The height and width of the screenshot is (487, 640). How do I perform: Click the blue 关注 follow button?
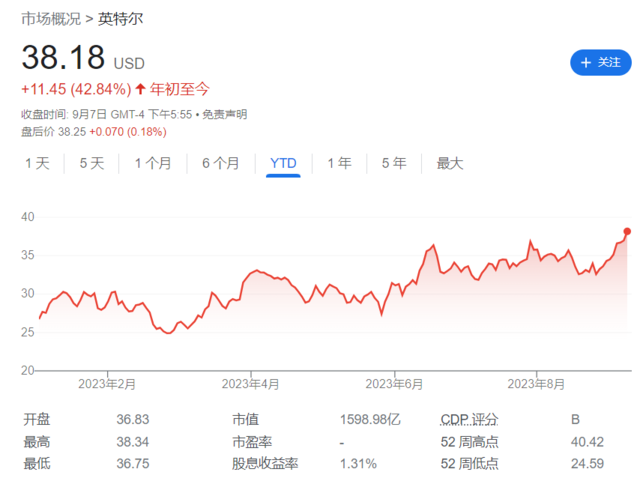coord(600,62)
